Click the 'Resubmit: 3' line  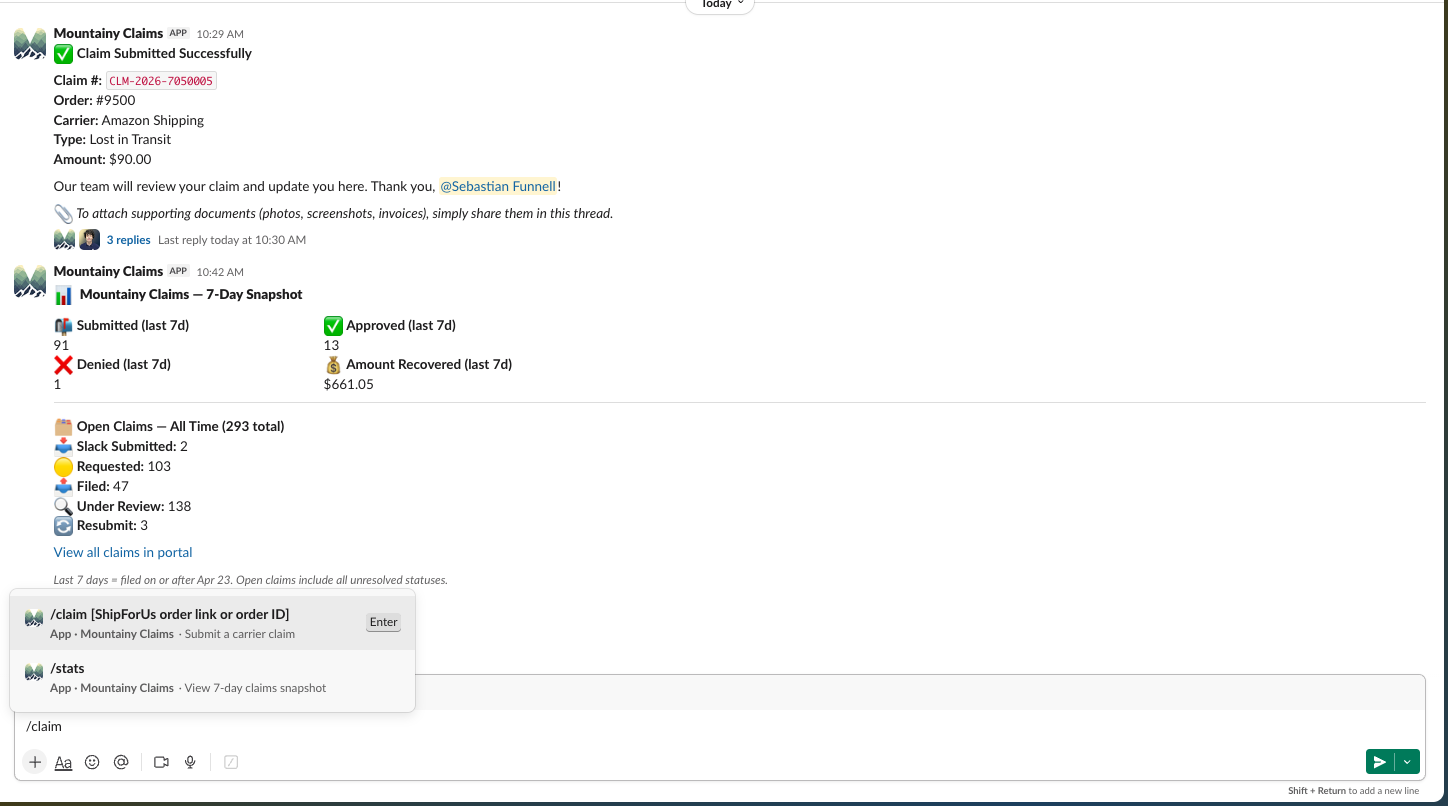coord(112,525)
